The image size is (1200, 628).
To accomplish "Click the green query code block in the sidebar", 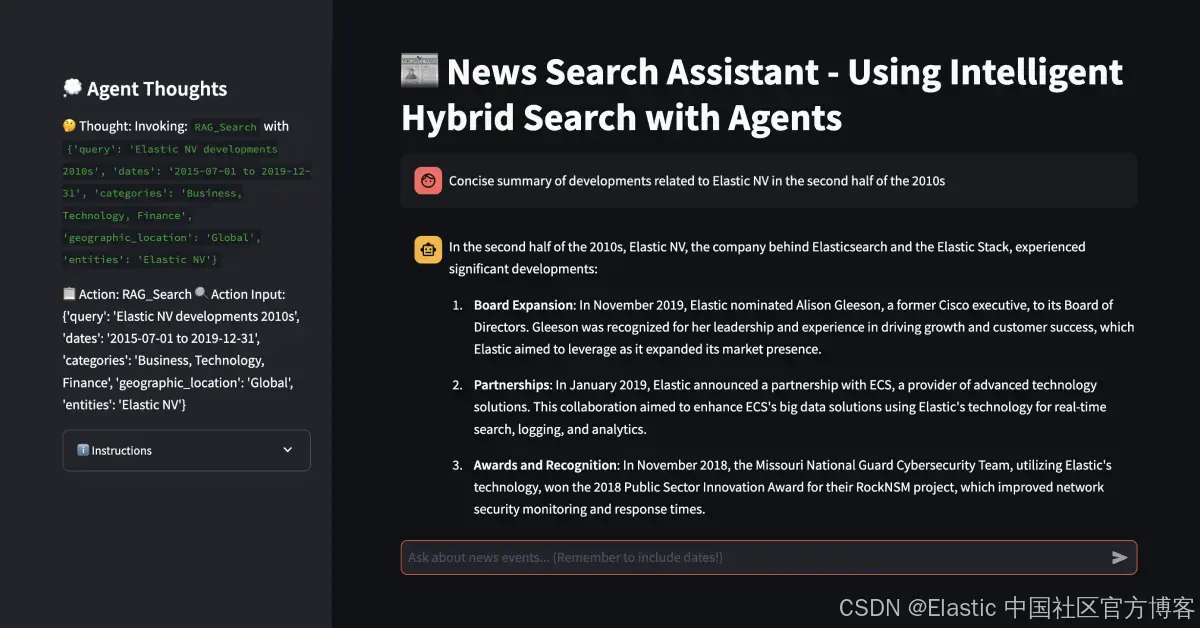I will [x=187, y=204].
